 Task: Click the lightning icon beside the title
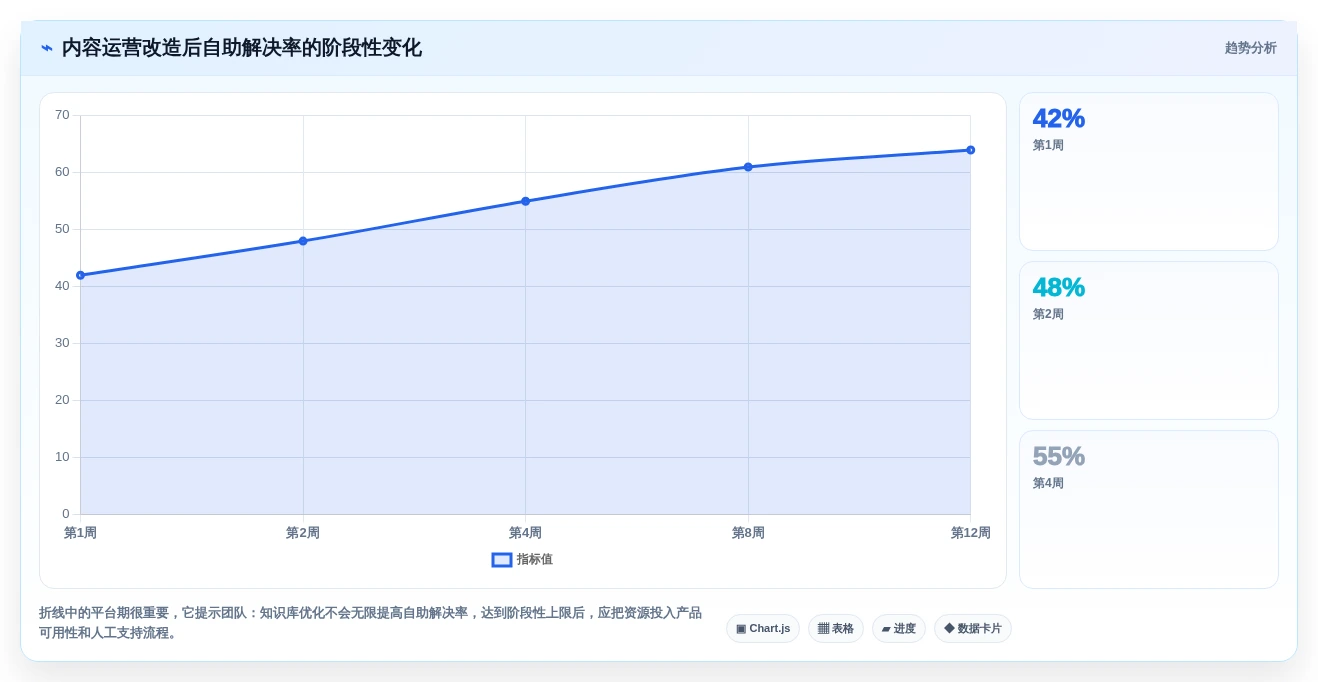[47, 48]
